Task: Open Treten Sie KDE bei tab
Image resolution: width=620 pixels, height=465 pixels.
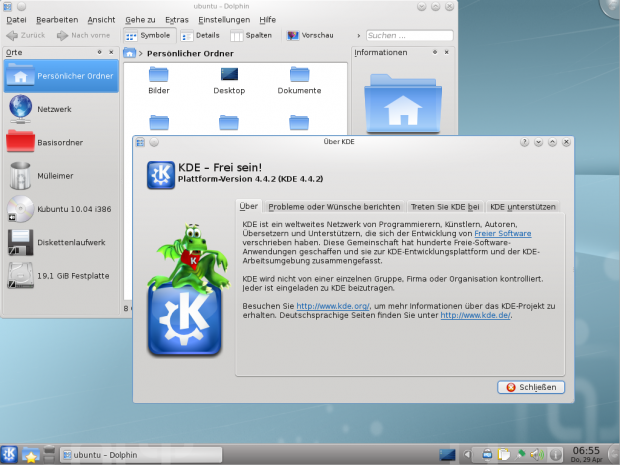Action: click(x=445, y=207)
